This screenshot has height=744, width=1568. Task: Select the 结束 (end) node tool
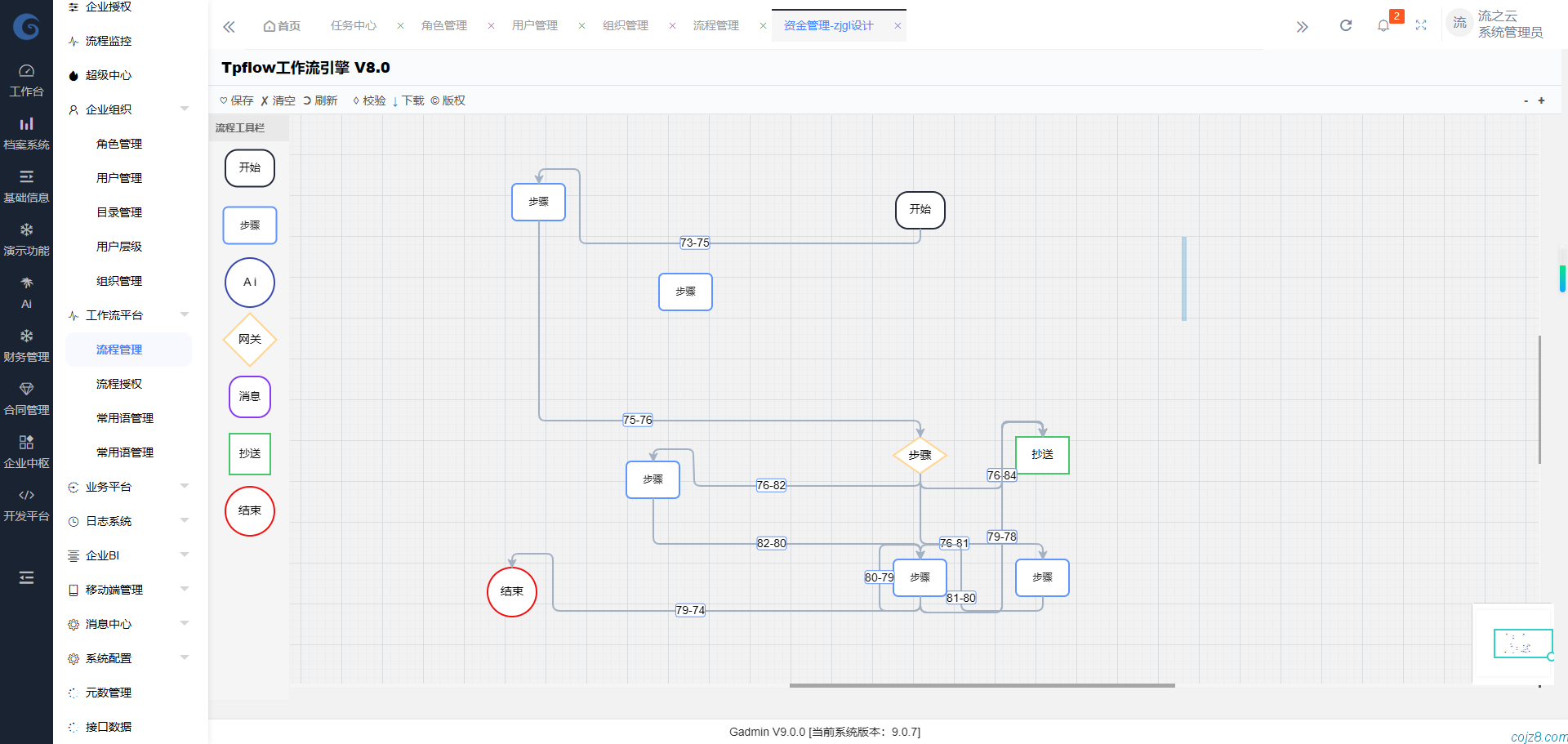click(249, 511)
